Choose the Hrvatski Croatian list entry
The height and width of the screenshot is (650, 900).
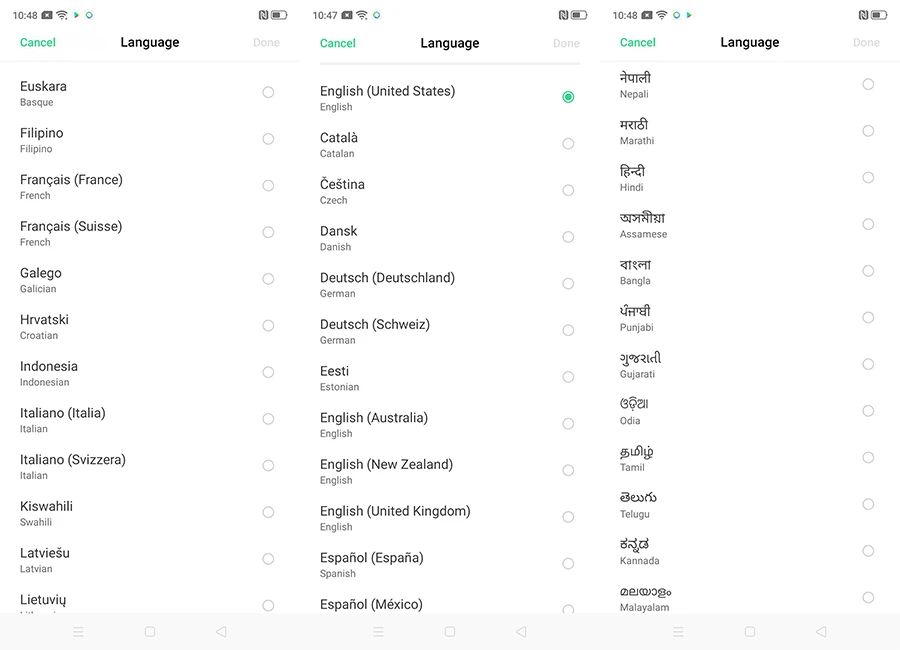click(140, 327)
